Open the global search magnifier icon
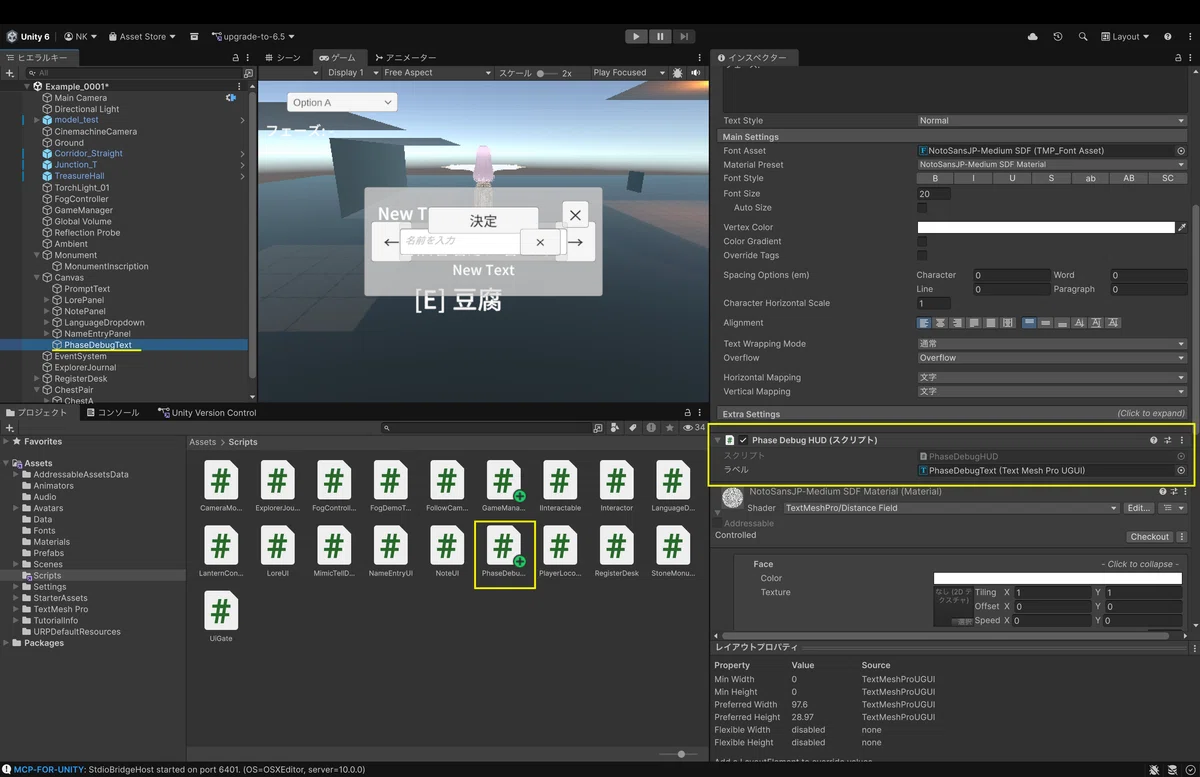 pyautogui.click(x=1083, y=37)
